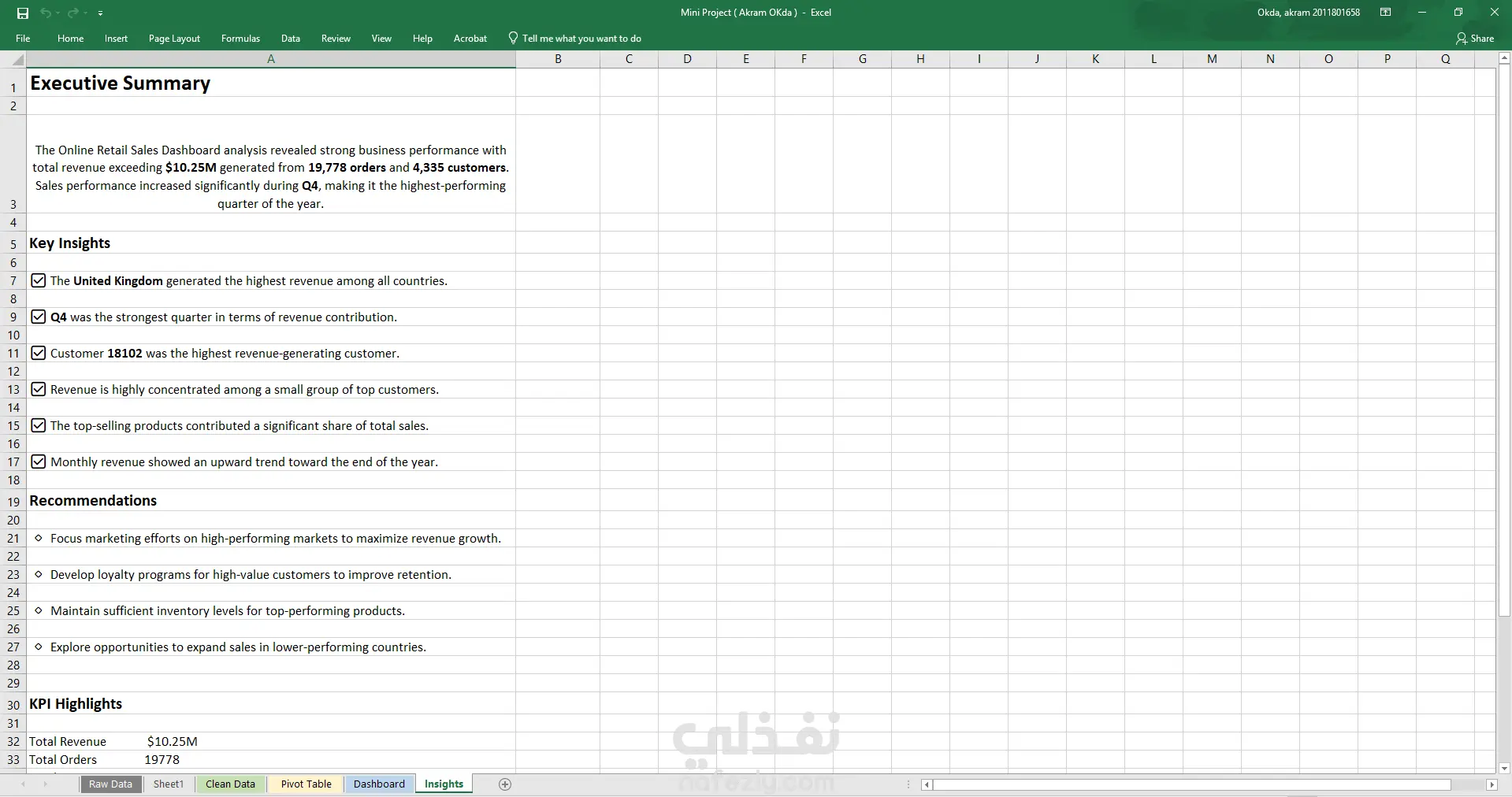Switch to the Home ribbon tab
The image size is (1512, 797).
pyautogui.click(x=70, y=38)
